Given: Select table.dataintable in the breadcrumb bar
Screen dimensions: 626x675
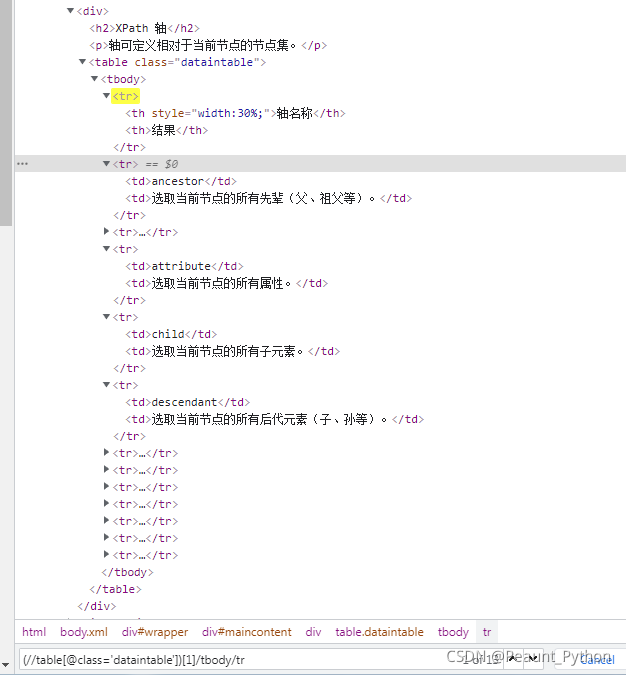Looking at the screenshot, I should 379,632.
